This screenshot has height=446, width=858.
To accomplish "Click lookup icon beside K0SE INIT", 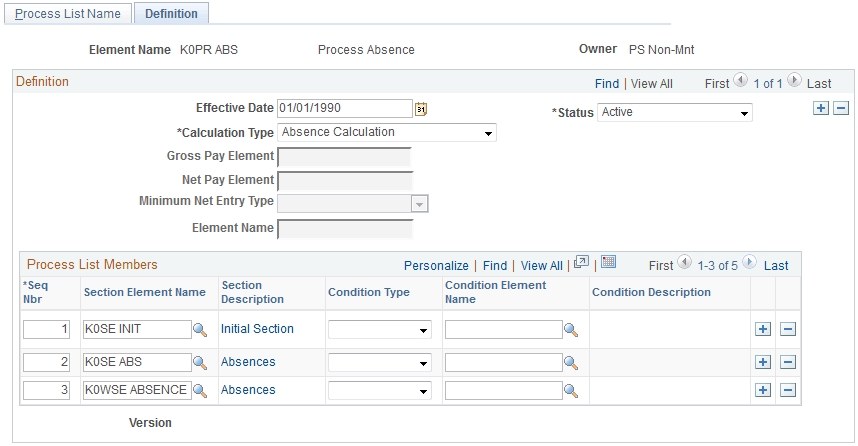I will click(x=200, y=330).
